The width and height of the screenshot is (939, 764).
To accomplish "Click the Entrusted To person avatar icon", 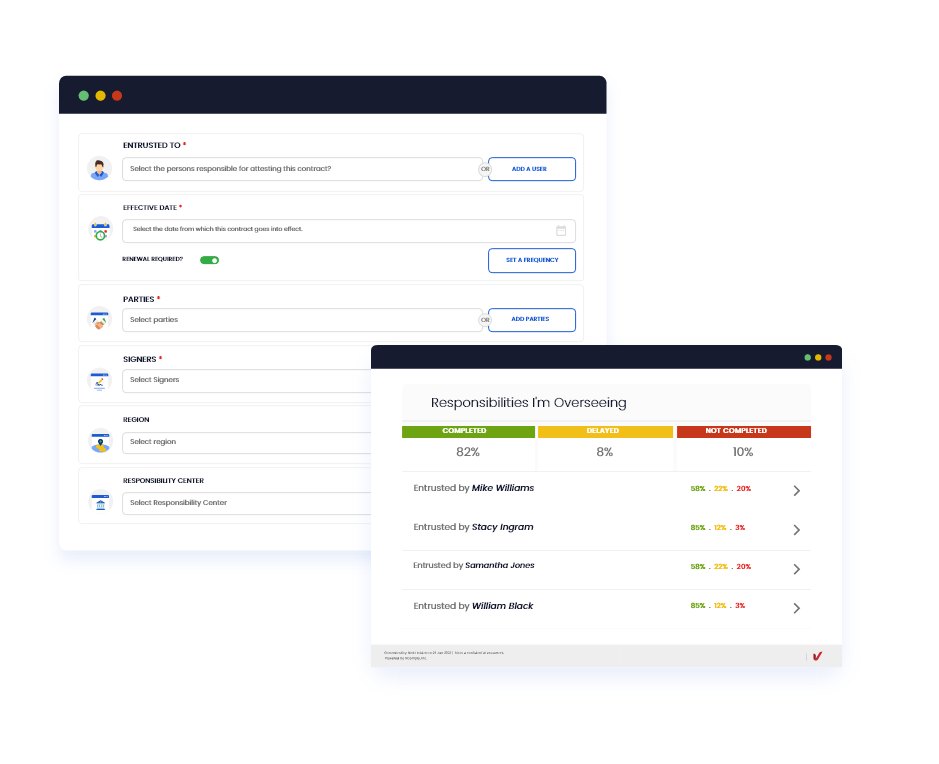I will coord(99,168).
